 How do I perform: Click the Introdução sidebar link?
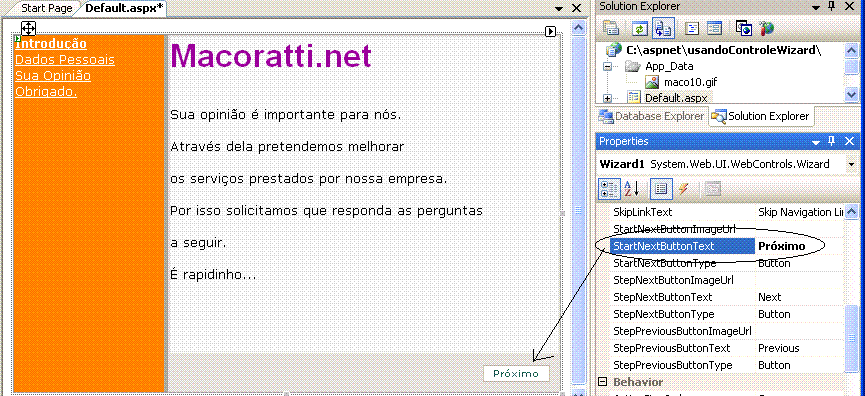(51, 44)
